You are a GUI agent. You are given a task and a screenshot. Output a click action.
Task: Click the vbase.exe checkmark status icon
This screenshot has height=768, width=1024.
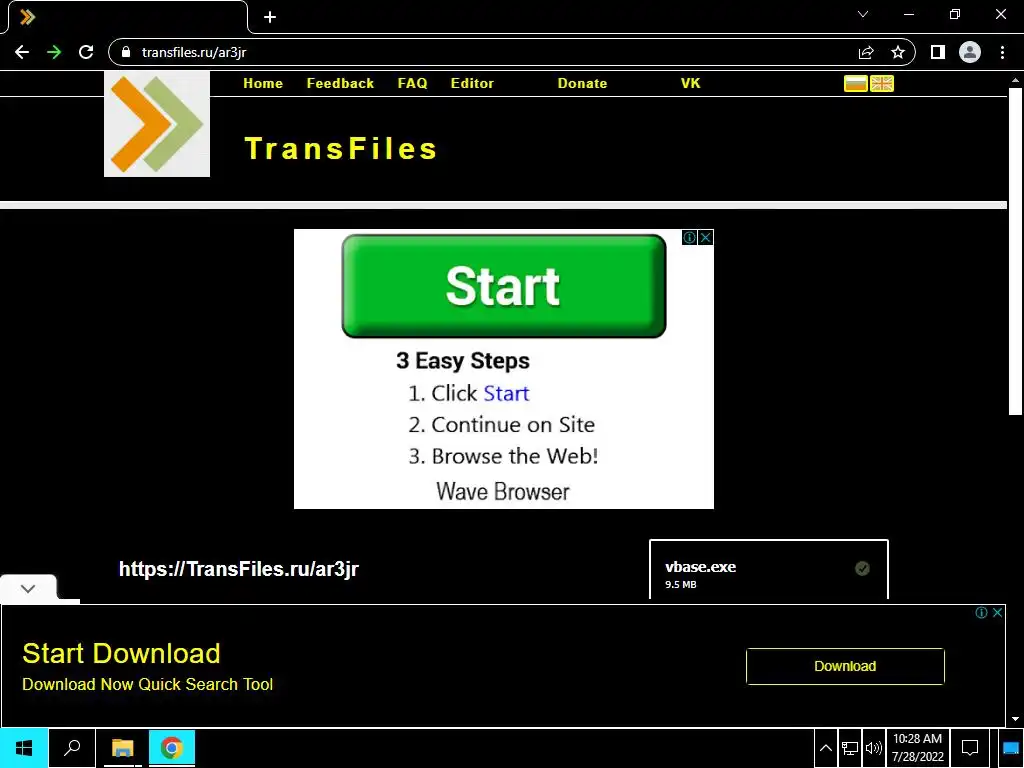pos(862,569)
